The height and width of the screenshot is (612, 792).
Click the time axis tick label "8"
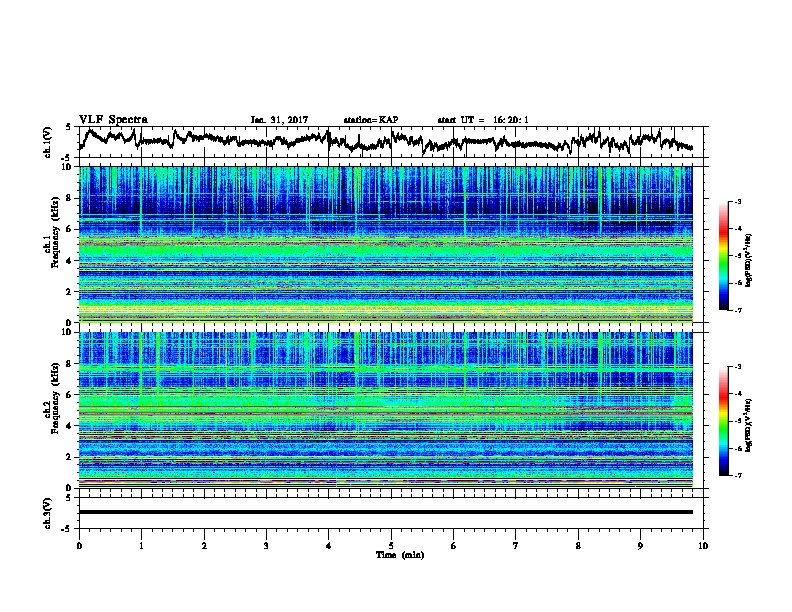578,546
